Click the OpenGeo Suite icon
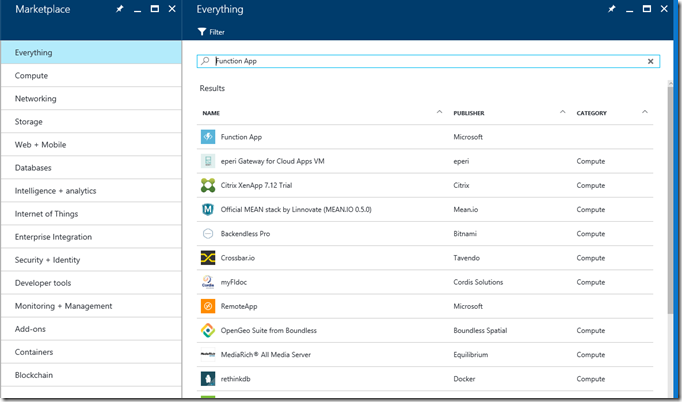 click(x=208, y=330)
